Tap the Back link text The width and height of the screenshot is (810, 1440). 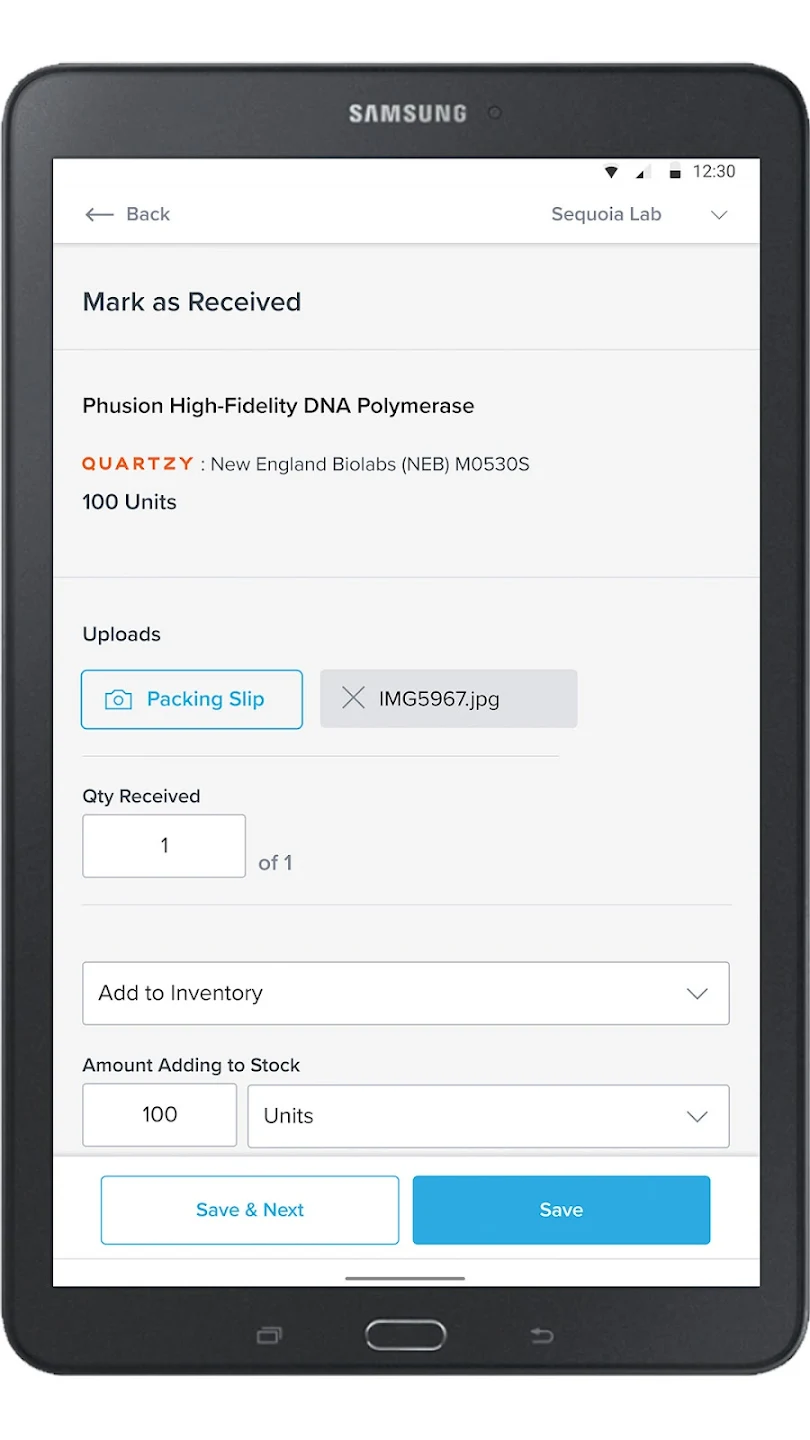coord(148,214)
